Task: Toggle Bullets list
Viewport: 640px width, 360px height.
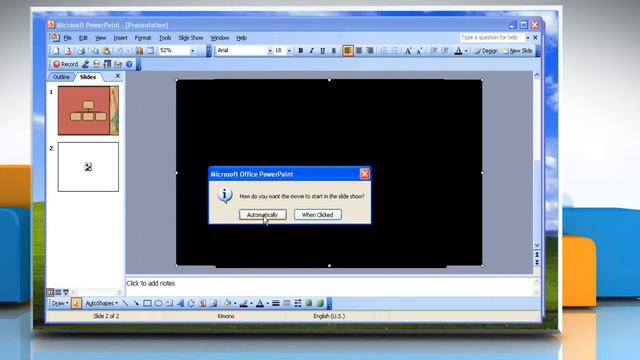Action: [395, 51]
